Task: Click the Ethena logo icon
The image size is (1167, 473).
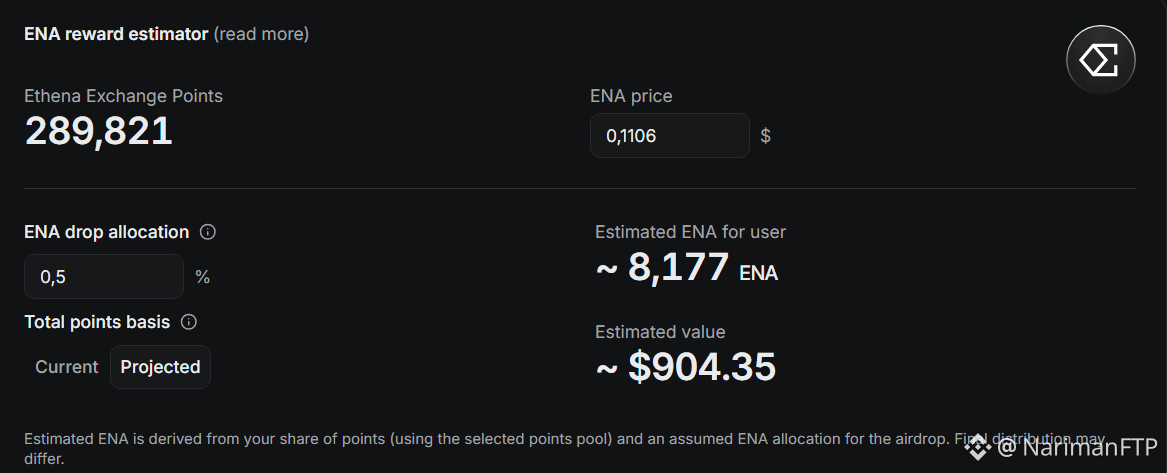Action: coord(1100,59)
